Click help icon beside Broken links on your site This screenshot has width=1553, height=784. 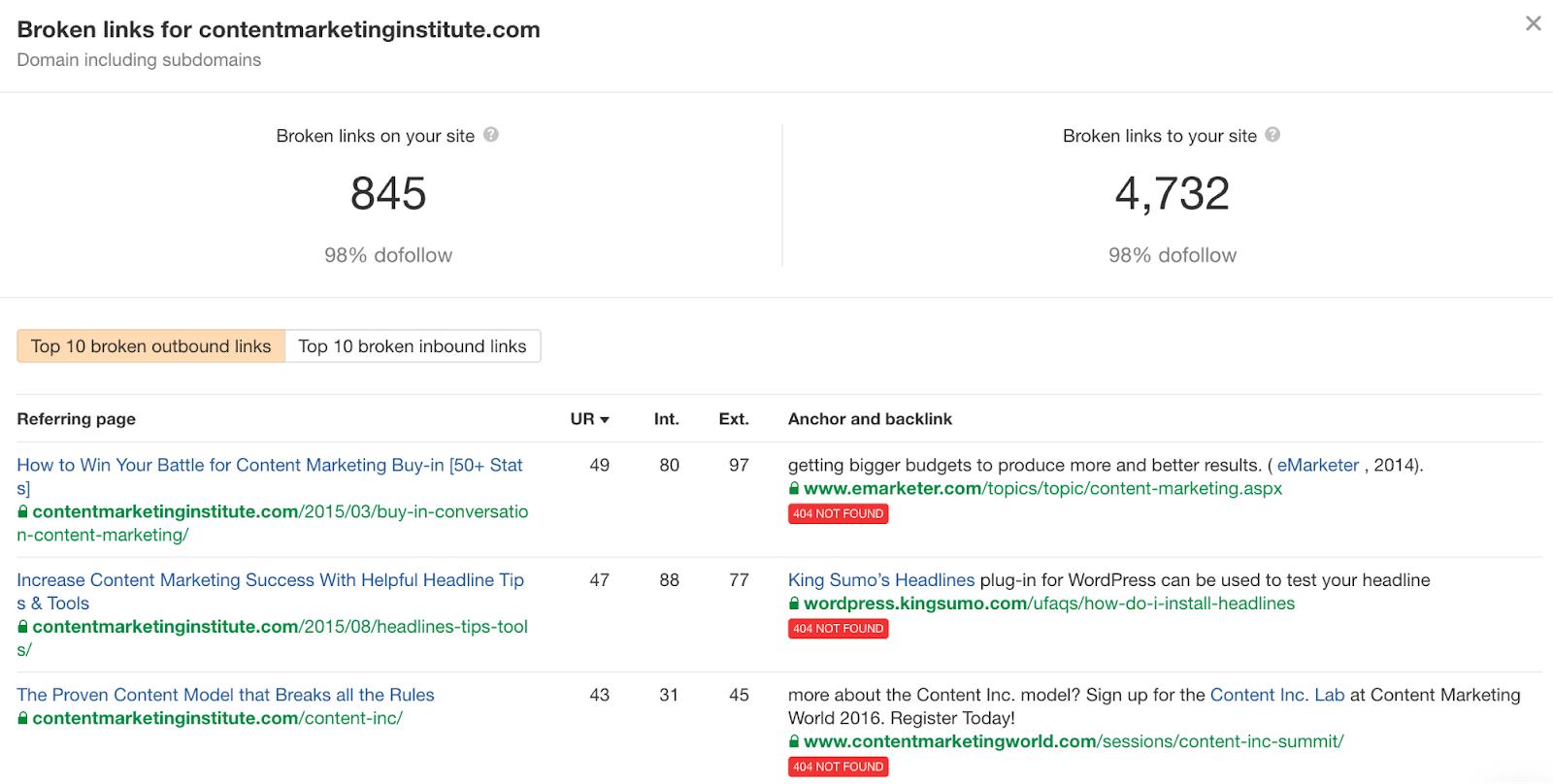click(x=491, y=135)
